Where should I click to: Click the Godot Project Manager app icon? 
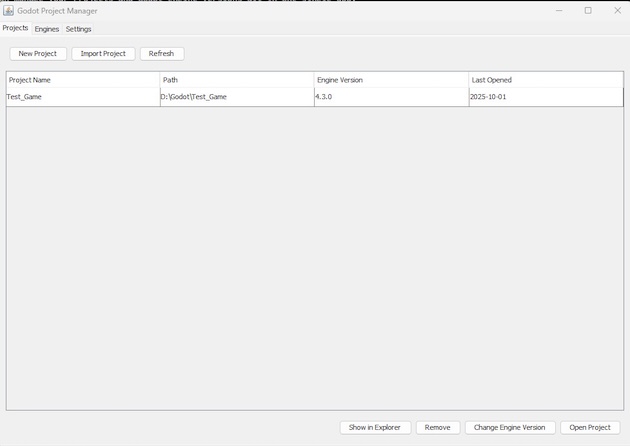point(8,10)
